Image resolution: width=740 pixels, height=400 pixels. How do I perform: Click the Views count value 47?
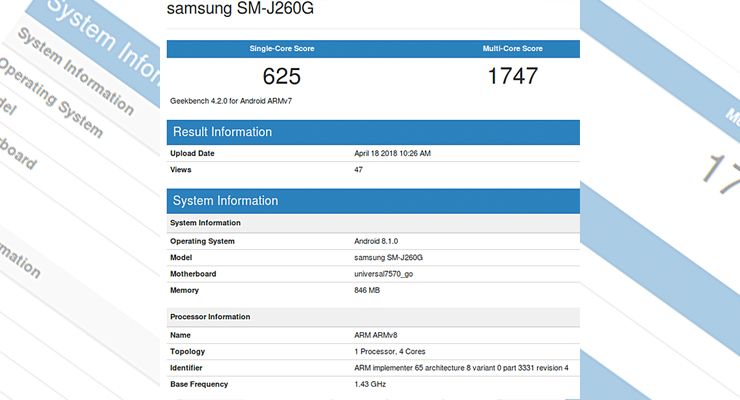click(359, 169)
